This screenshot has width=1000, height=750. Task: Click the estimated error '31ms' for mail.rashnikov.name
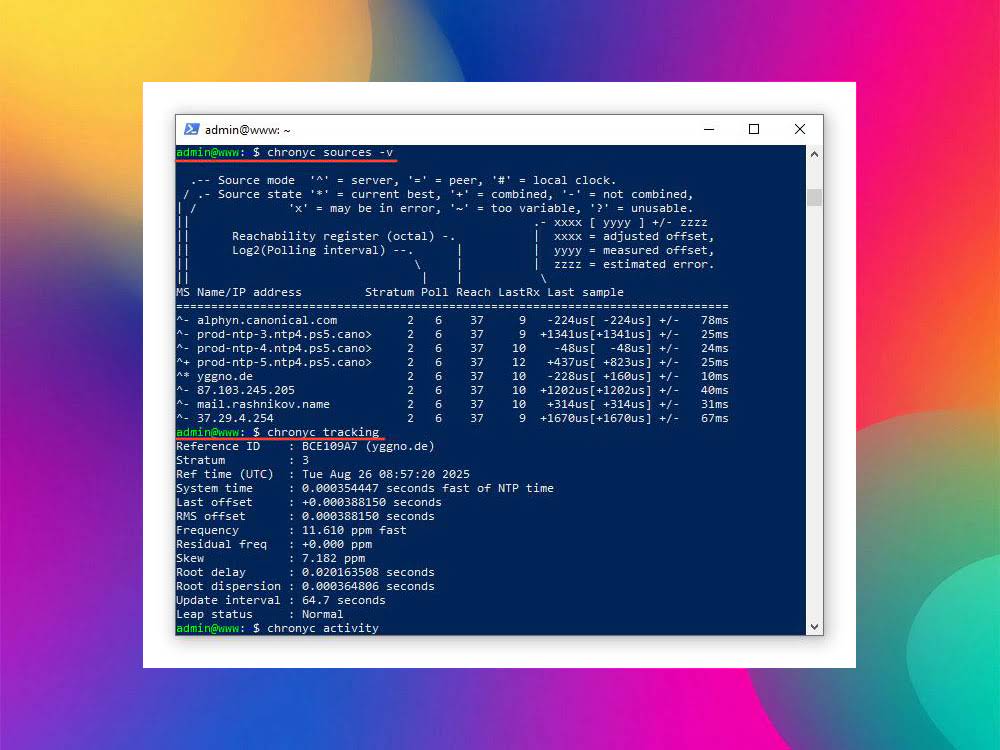(714, 404)
